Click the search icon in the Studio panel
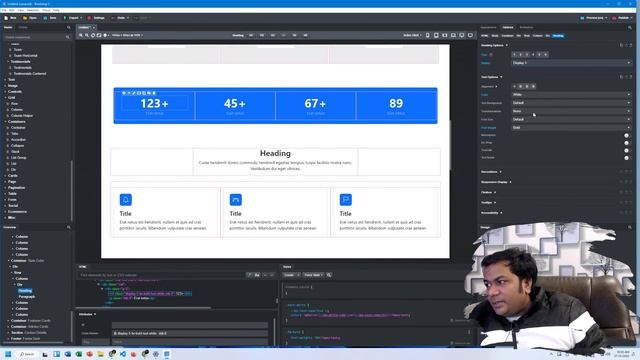Screen dimensions: 640x360 (69, 27)
